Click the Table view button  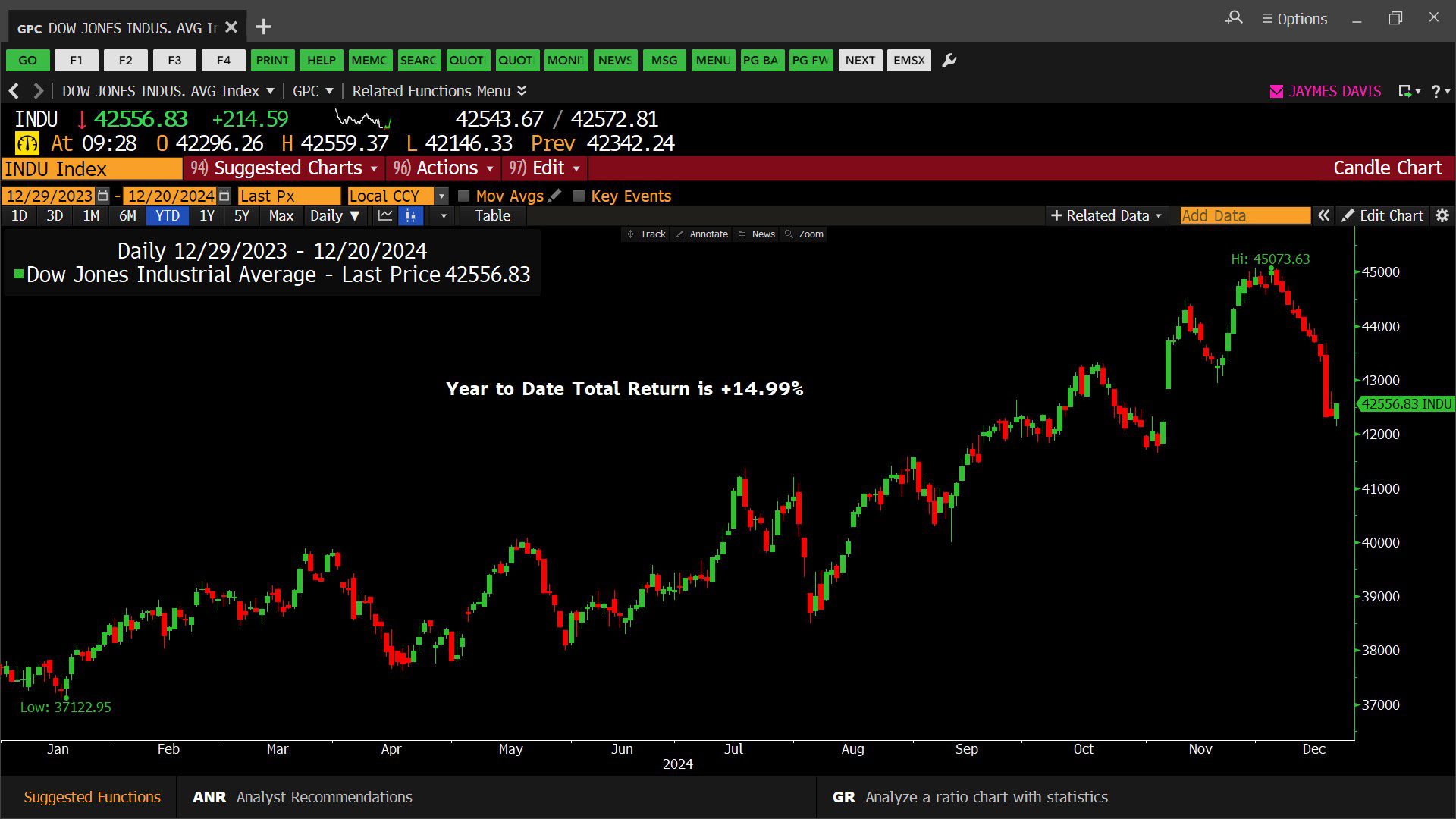tap(493, 215)
